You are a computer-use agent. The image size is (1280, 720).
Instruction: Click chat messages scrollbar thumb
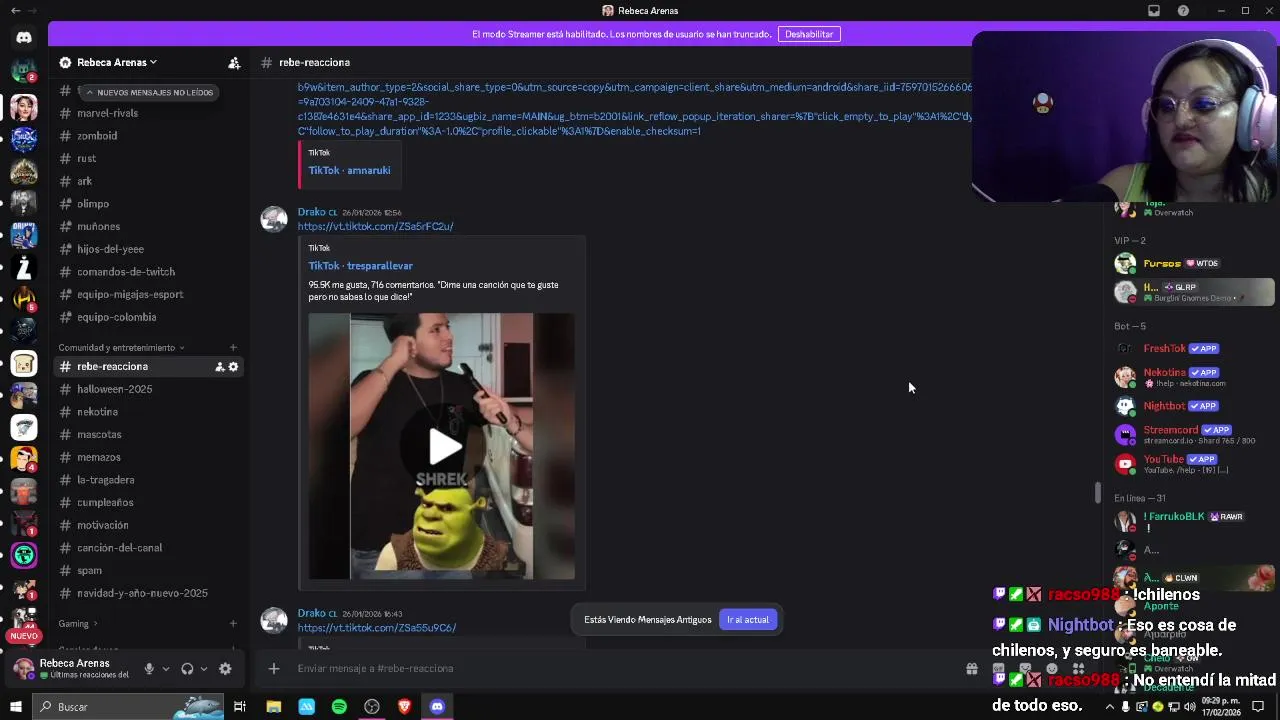point(1097,493)
